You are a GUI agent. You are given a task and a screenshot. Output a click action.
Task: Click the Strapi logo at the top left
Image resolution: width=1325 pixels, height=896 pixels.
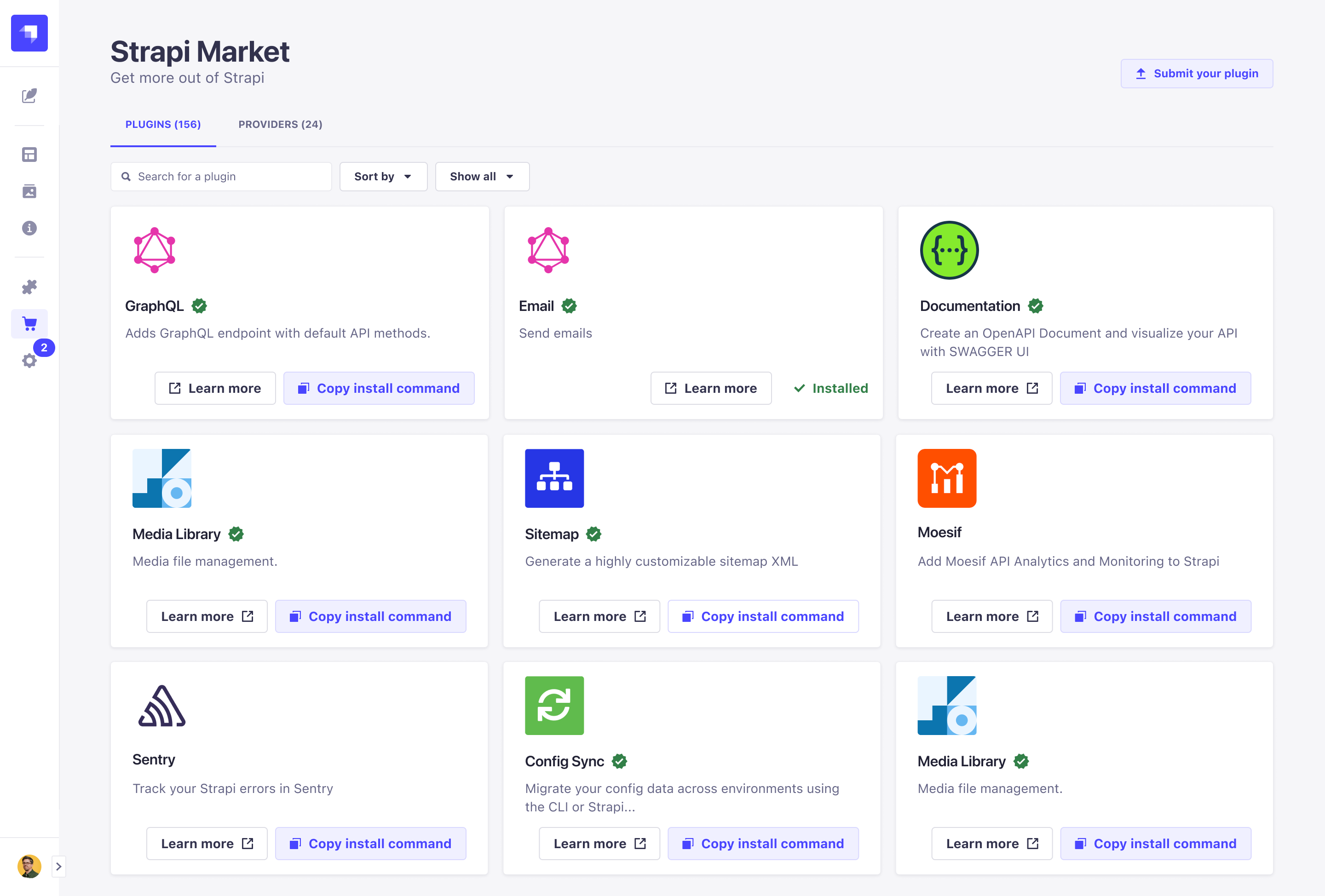tap(29, 33)
